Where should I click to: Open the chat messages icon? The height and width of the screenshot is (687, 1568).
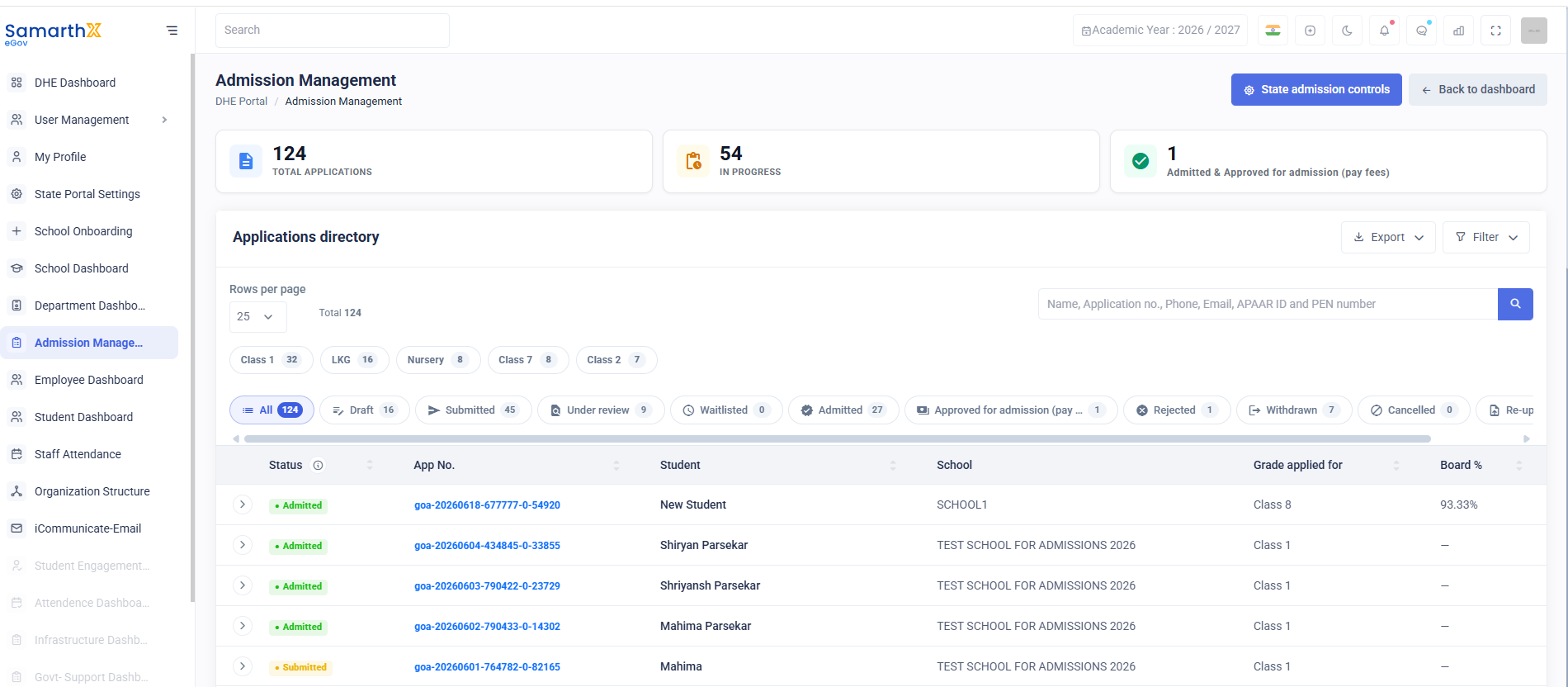pos(1421,31)
